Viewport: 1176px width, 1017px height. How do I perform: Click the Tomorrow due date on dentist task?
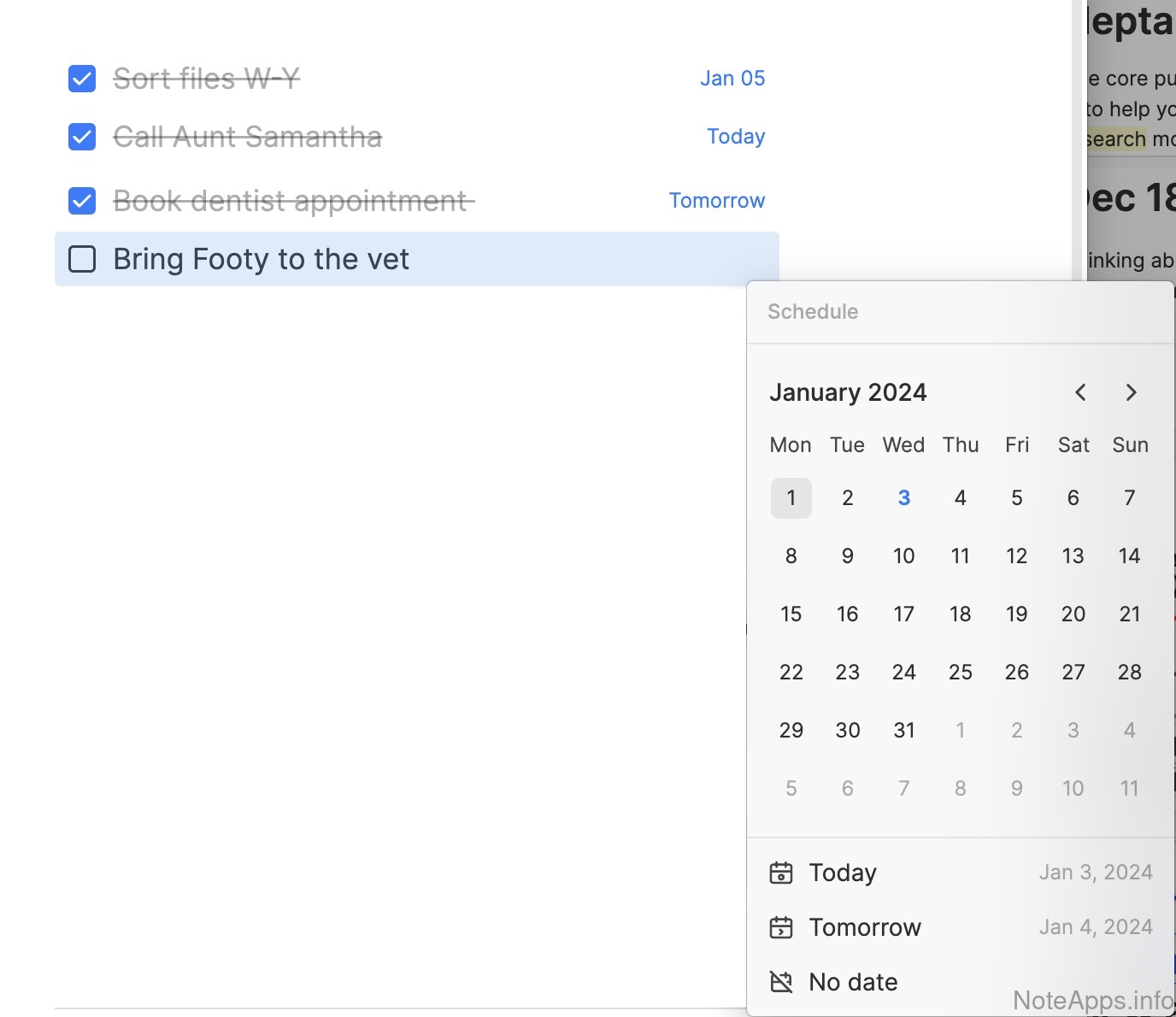(716, 201)
